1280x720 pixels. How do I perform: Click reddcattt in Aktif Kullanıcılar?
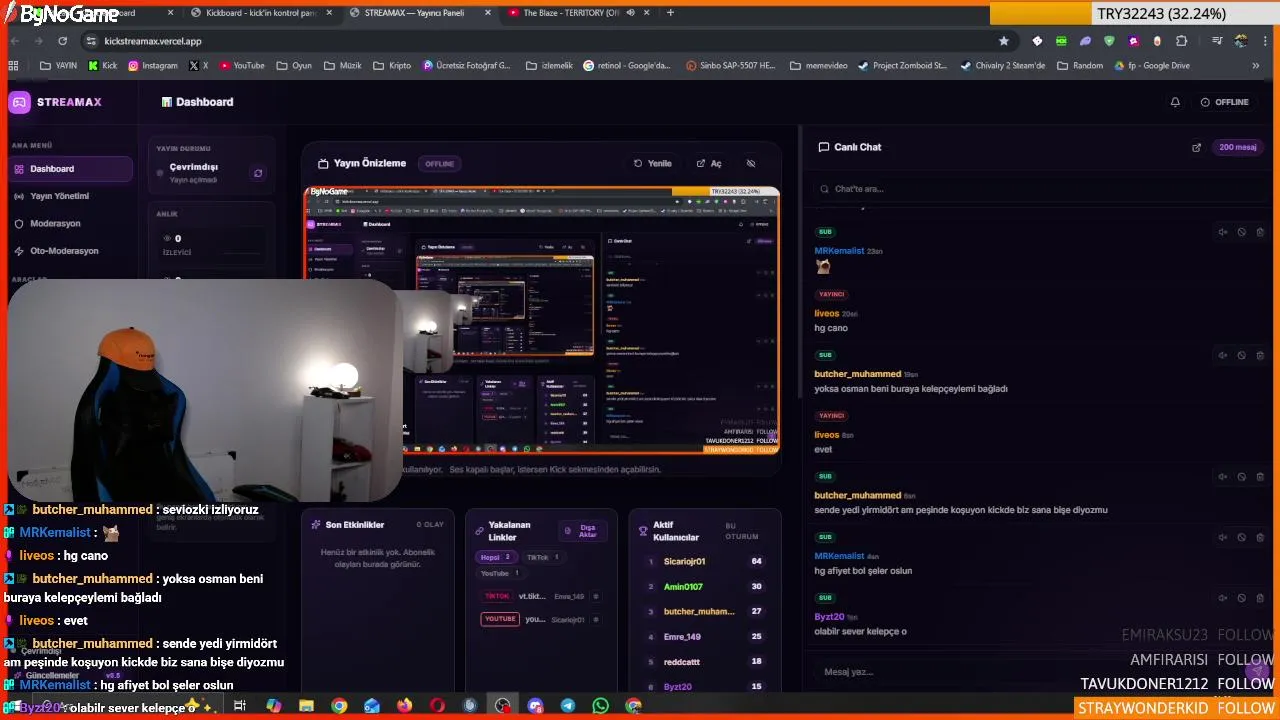click(682, 662)
